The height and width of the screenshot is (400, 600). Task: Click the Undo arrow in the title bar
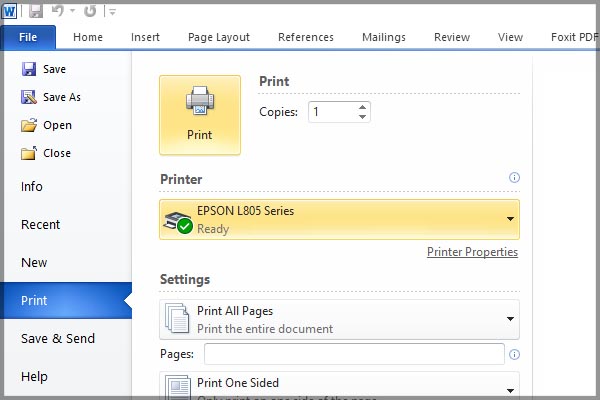(x=58, y=11)
